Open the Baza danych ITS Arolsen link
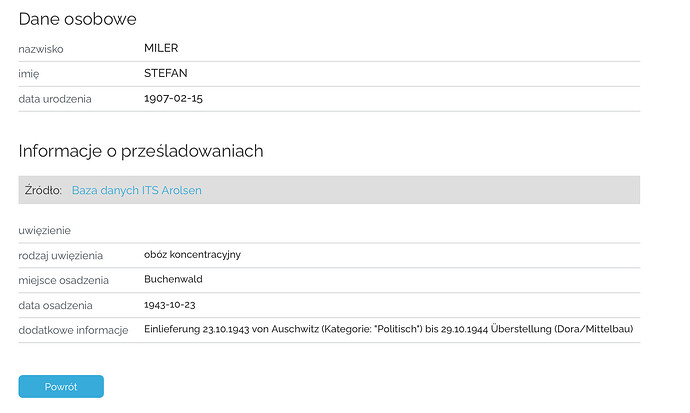Image resolution: width=690 pixels, height=413 pixels. (x=136, y=190)
